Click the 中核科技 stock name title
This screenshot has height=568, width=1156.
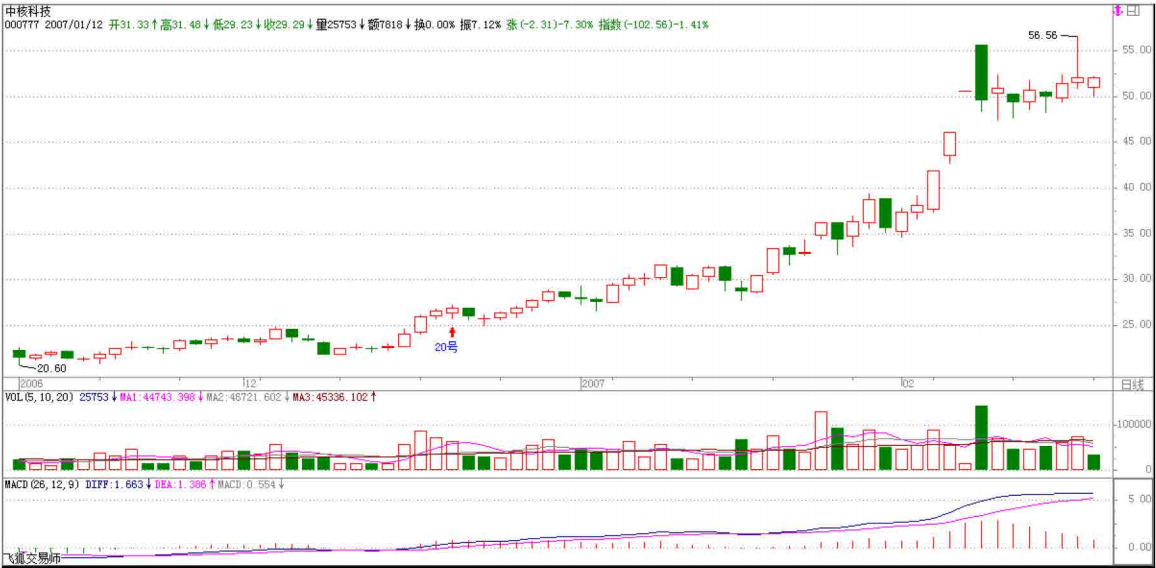click(29, 10)
